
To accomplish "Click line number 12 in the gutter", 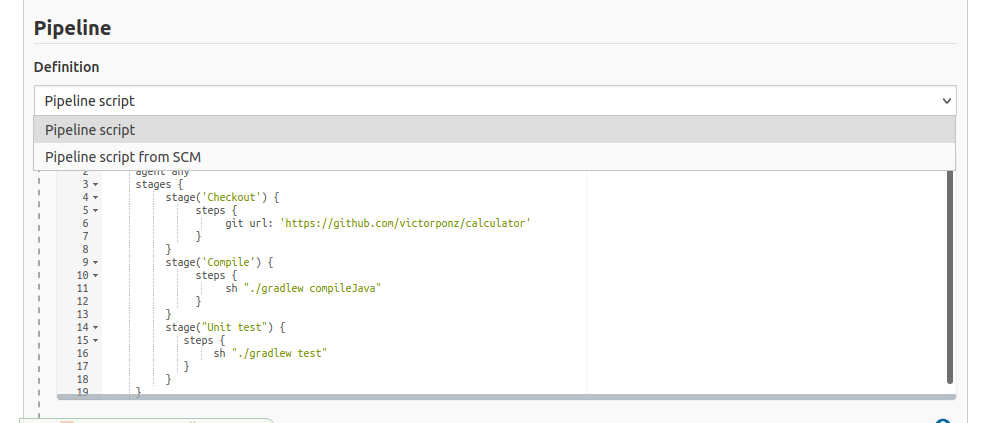I will pos(82,301).
